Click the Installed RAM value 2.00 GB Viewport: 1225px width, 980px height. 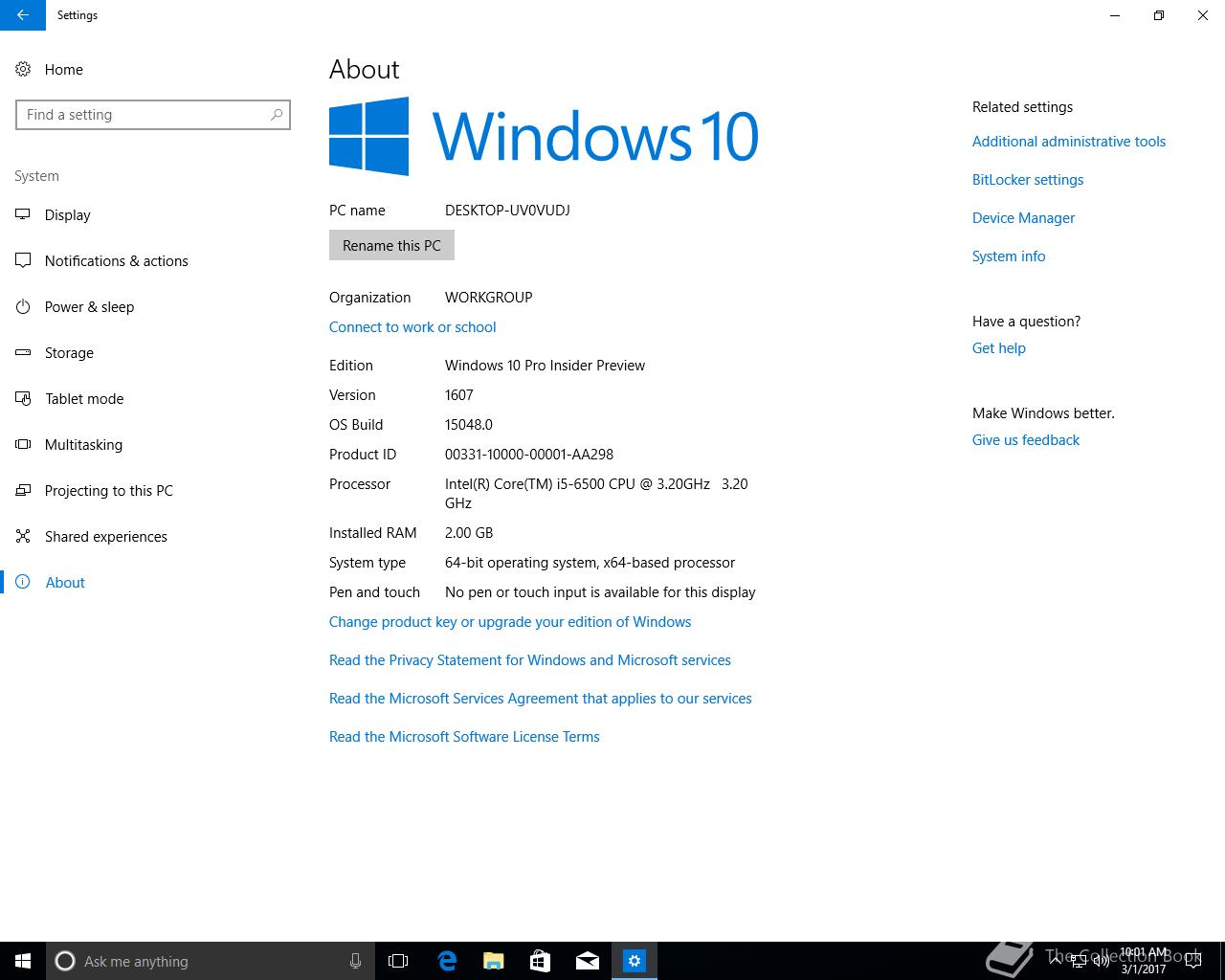(x=469, y=533)
